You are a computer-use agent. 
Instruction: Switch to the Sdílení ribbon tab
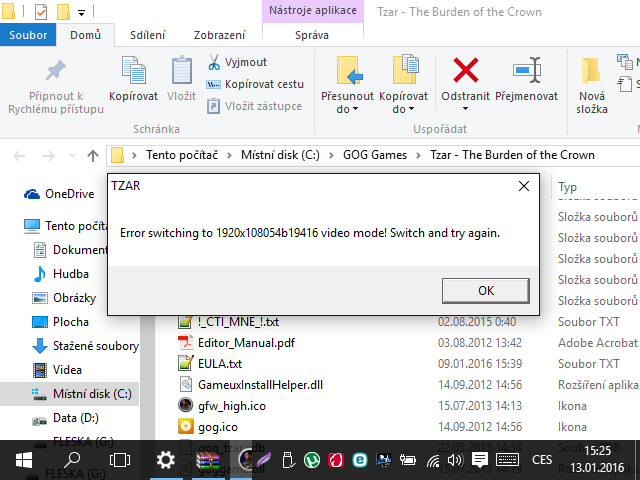coord(148,35)
